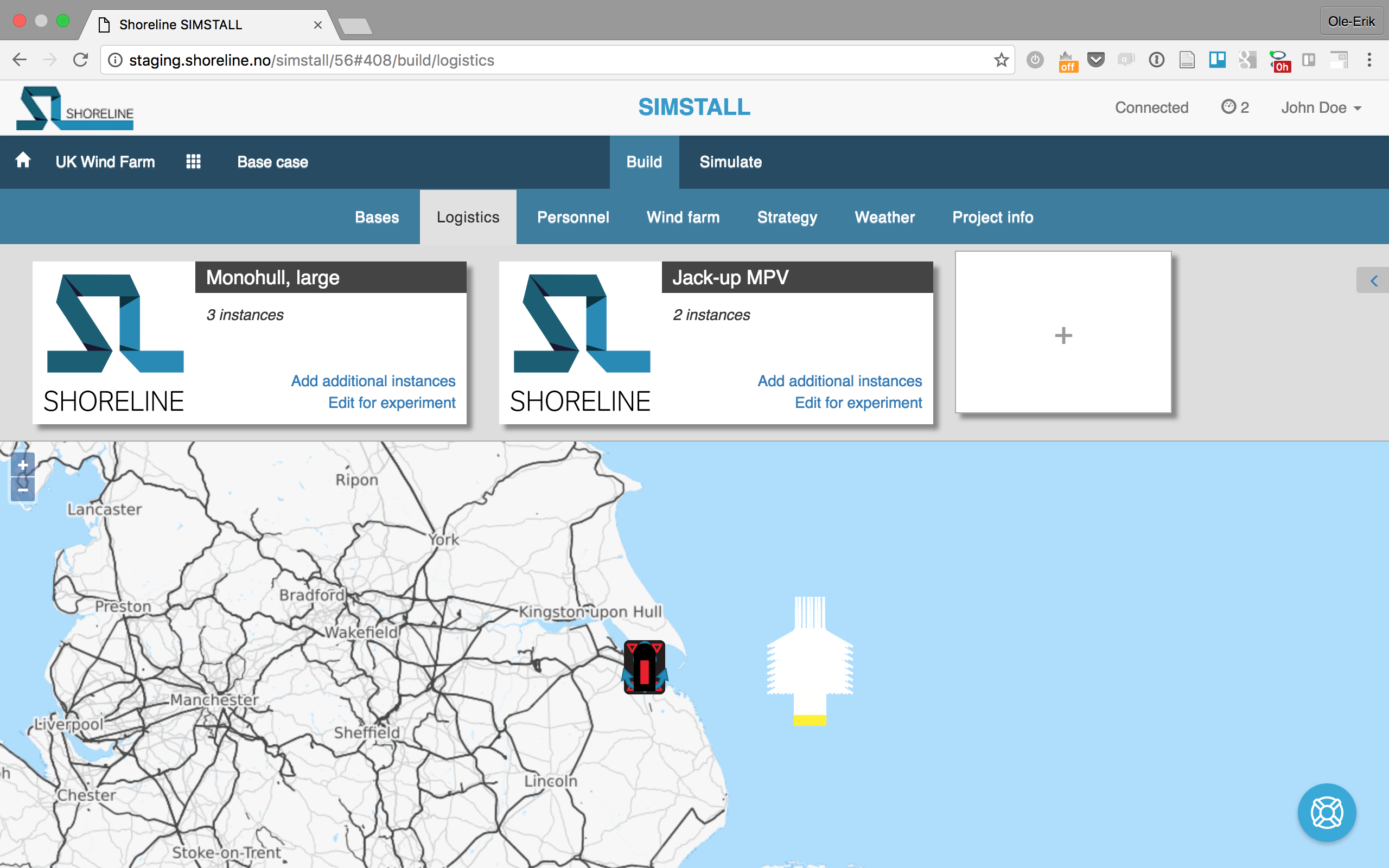
Task: Expand the collapsed side panel chevron
Action: (1373, 280)
